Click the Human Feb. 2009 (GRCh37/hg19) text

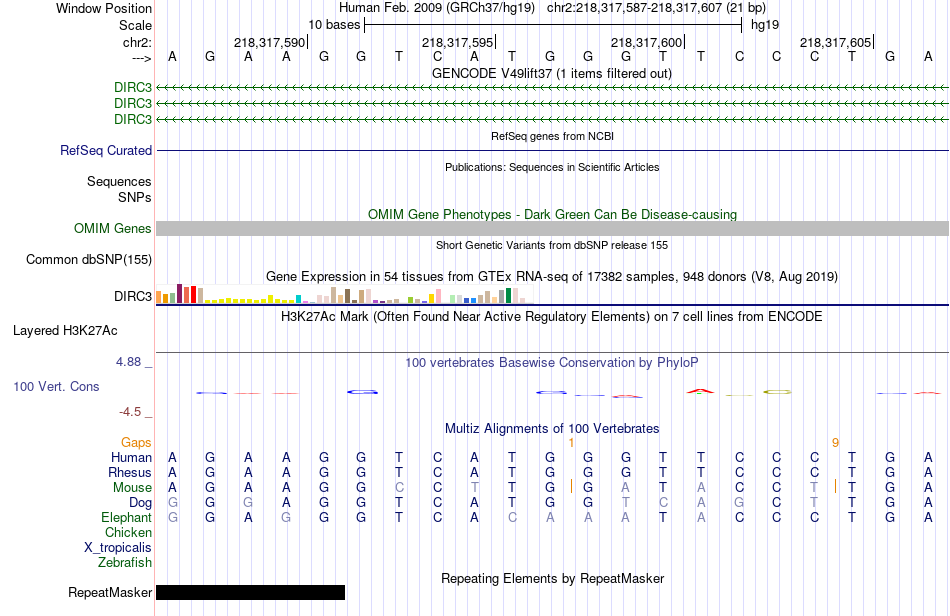pyautogui.click(x=437, y=8)
